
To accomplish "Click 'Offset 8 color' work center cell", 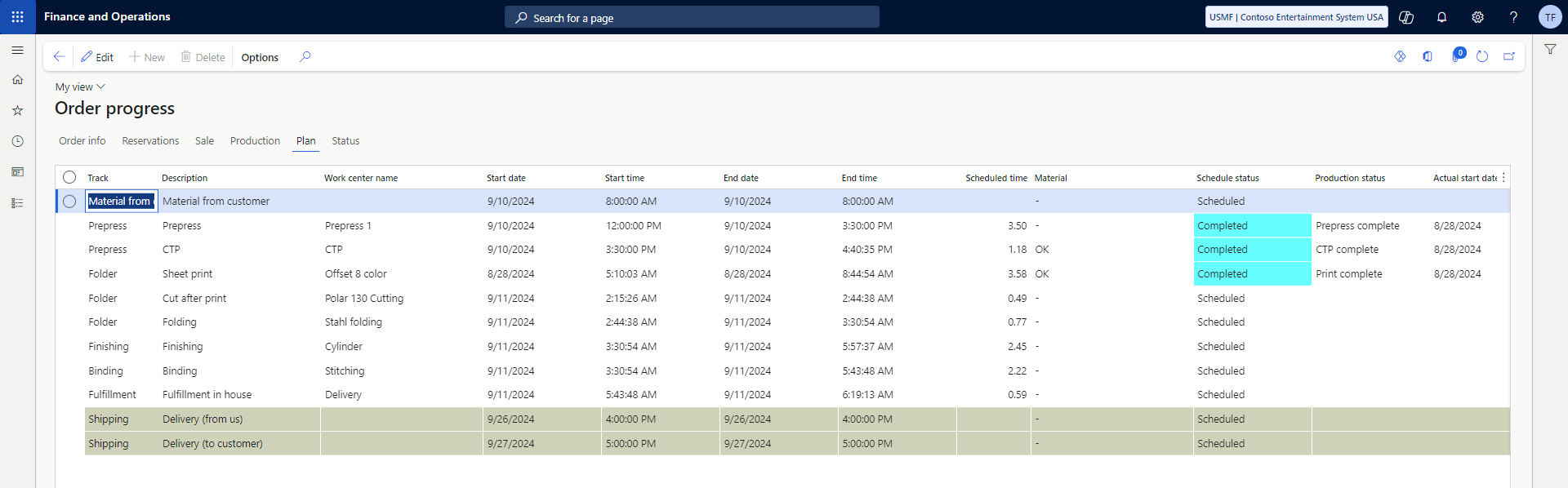I will [x=356, y=274].
